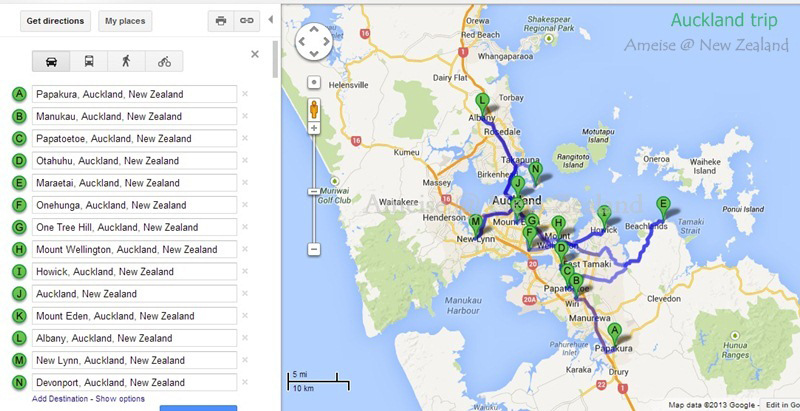Viewport: 800px width, 411px height.
Task: Click the Howick destination field
Action: [134, 272]
